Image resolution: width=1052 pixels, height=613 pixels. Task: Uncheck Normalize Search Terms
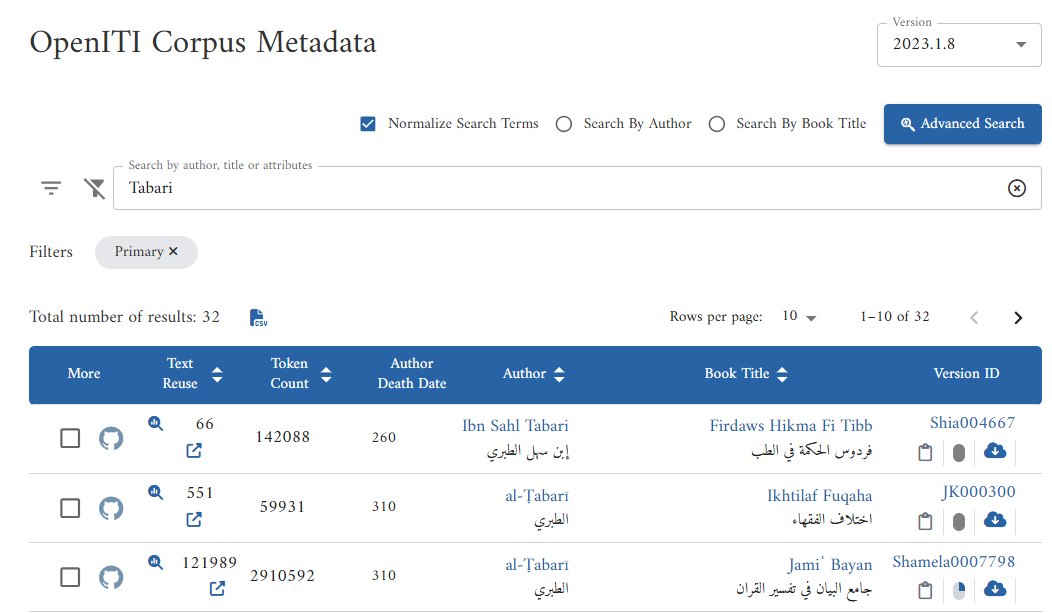367,123
